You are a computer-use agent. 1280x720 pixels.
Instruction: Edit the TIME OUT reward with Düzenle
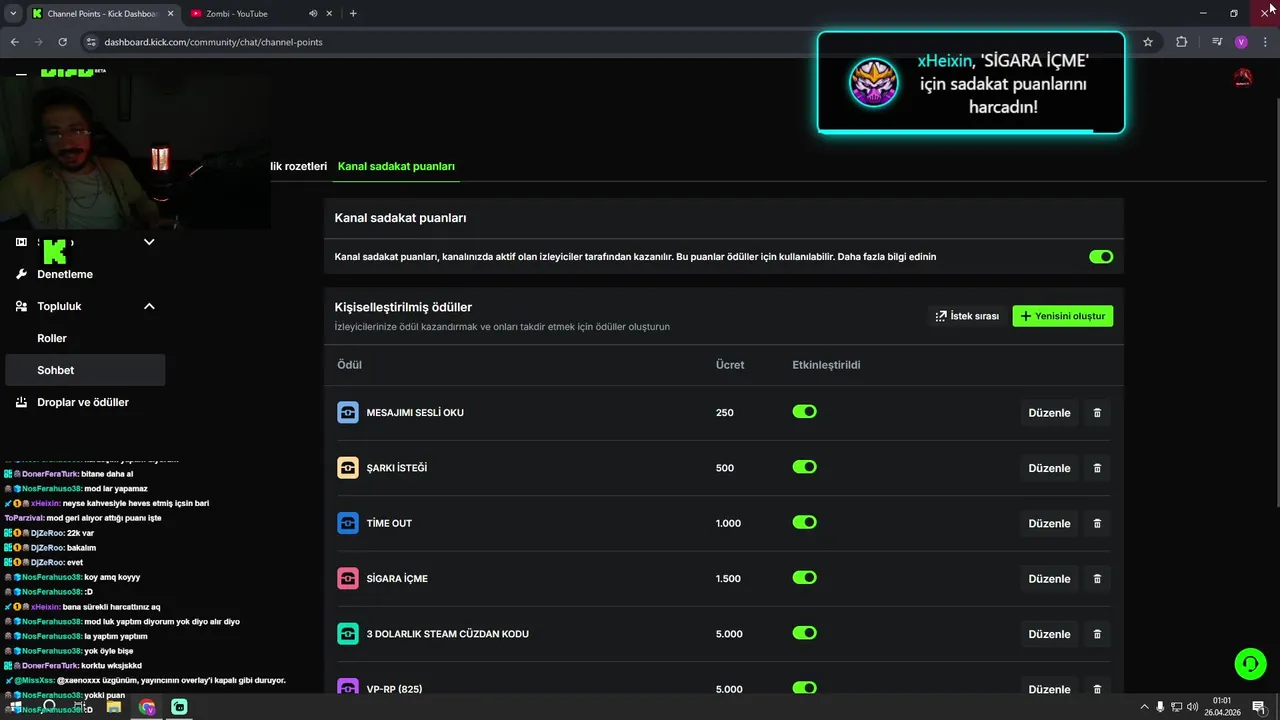1049,523
